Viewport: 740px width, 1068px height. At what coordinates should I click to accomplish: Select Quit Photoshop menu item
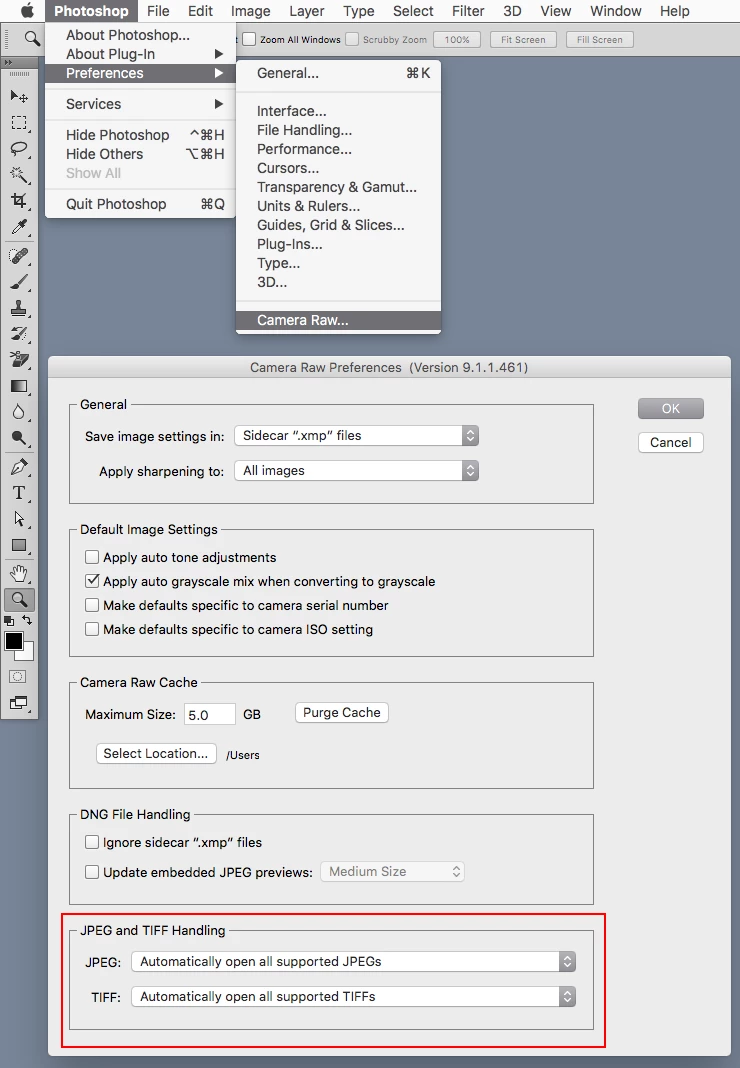point(140,204)
